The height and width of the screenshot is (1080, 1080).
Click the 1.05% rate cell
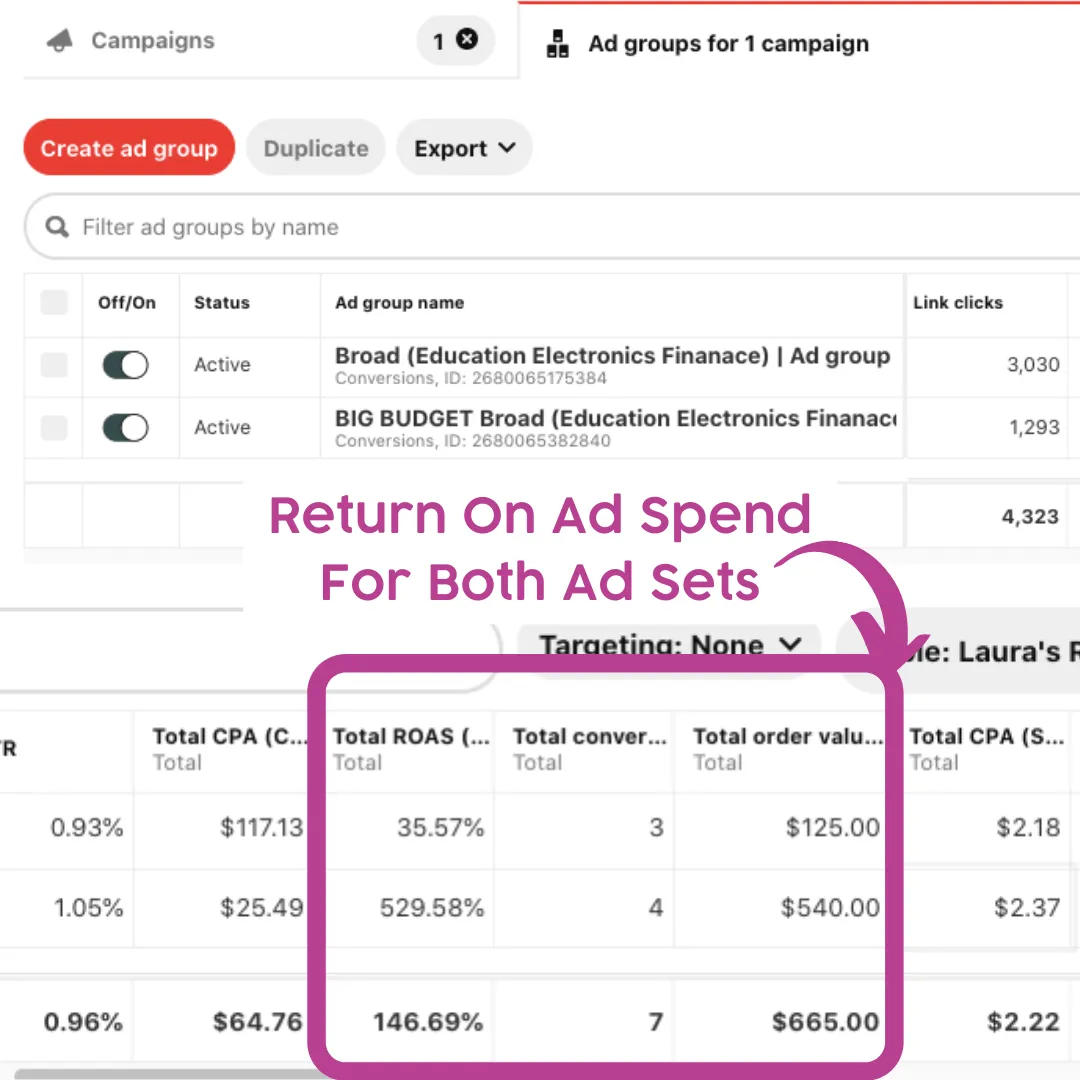[x=89, y=908]
